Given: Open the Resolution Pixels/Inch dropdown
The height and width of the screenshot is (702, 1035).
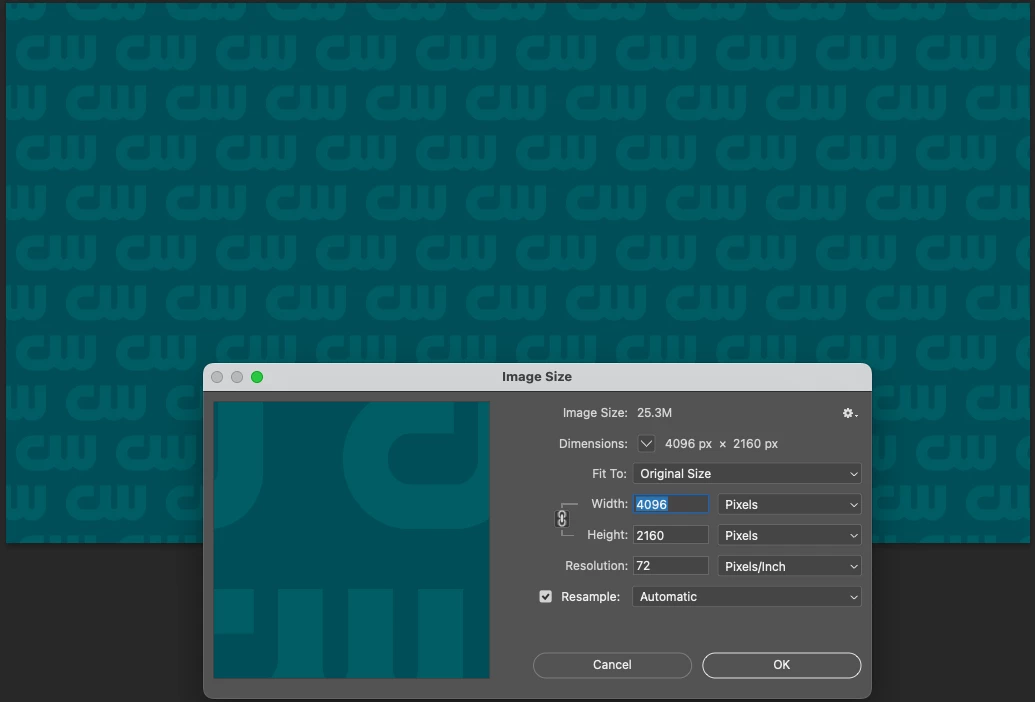Looking at the screenshot, I should click(789, 567).
